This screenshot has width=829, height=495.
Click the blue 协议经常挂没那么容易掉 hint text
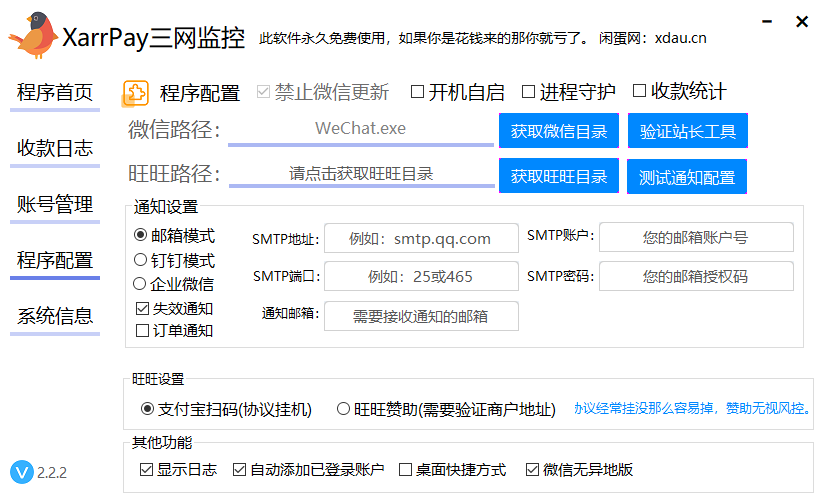(x=694, y=408)
